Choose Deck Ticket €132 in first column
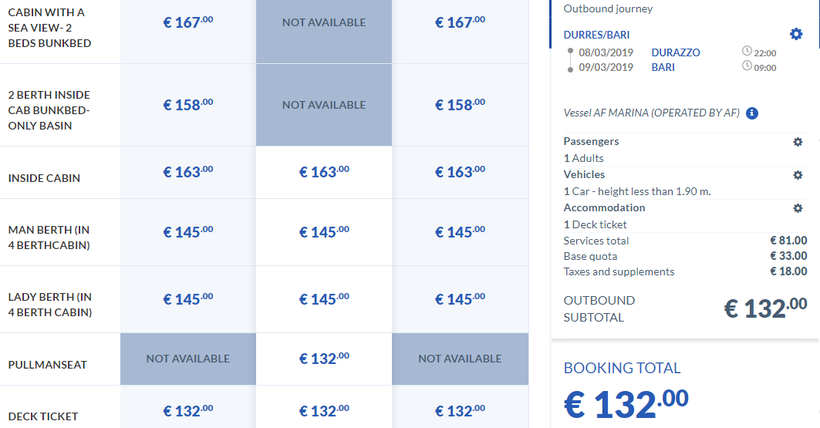Screen dimensions: 820x428 tap(188, 411)
